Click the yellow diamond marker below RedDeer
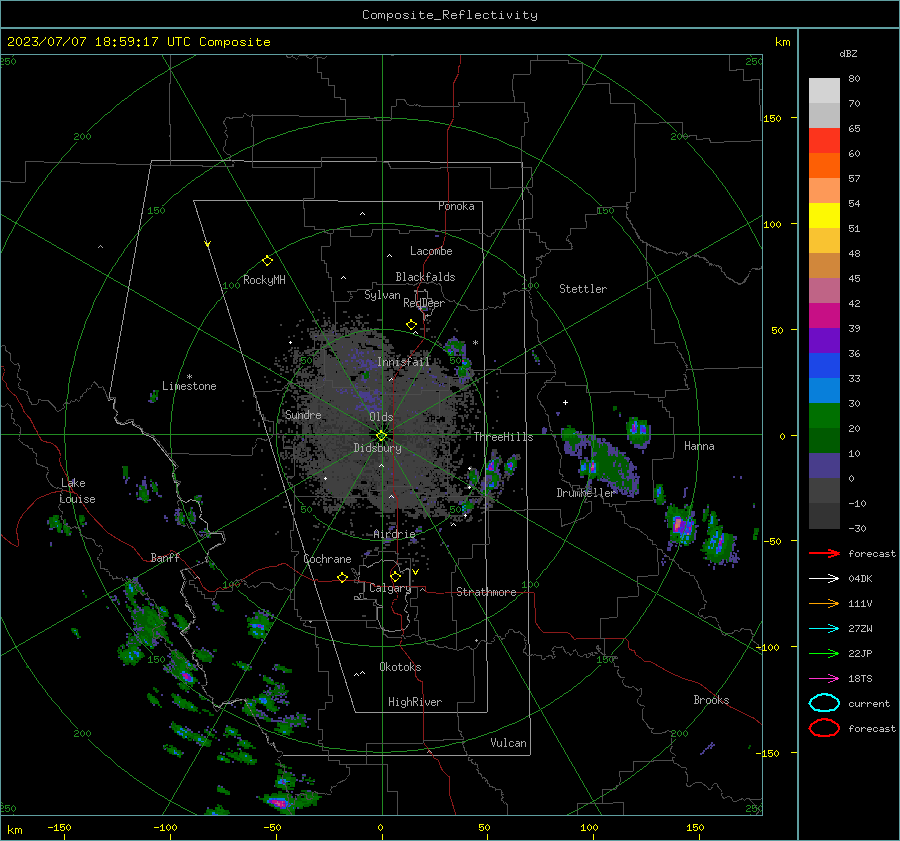Screen dimensions: 900x841 point(412,325)
